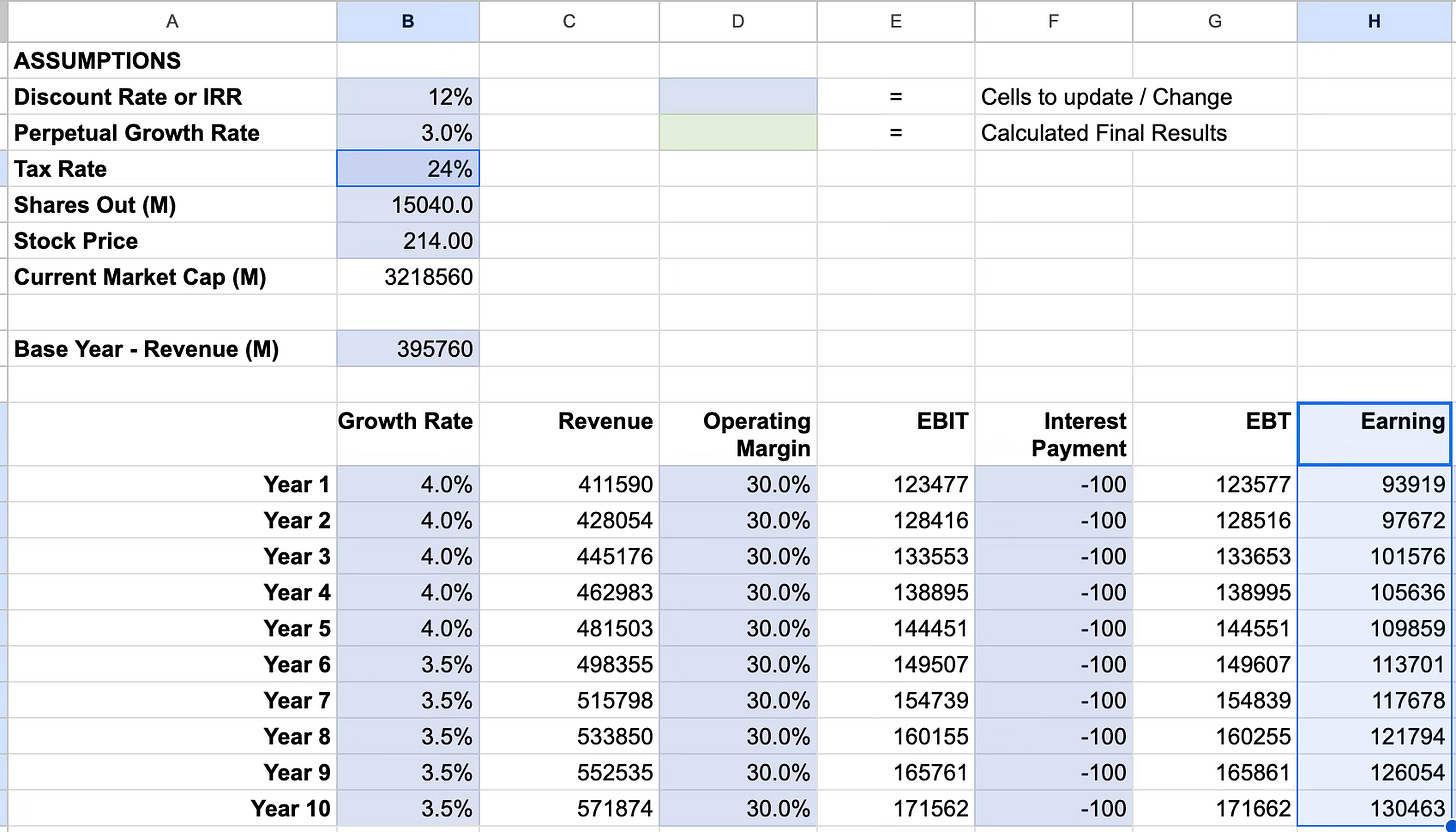Image resolution: width=1456 pixels, height=832 pixels.
Task: Select the Base Year Revenue cell 395760
Action: tap(408, 348)
